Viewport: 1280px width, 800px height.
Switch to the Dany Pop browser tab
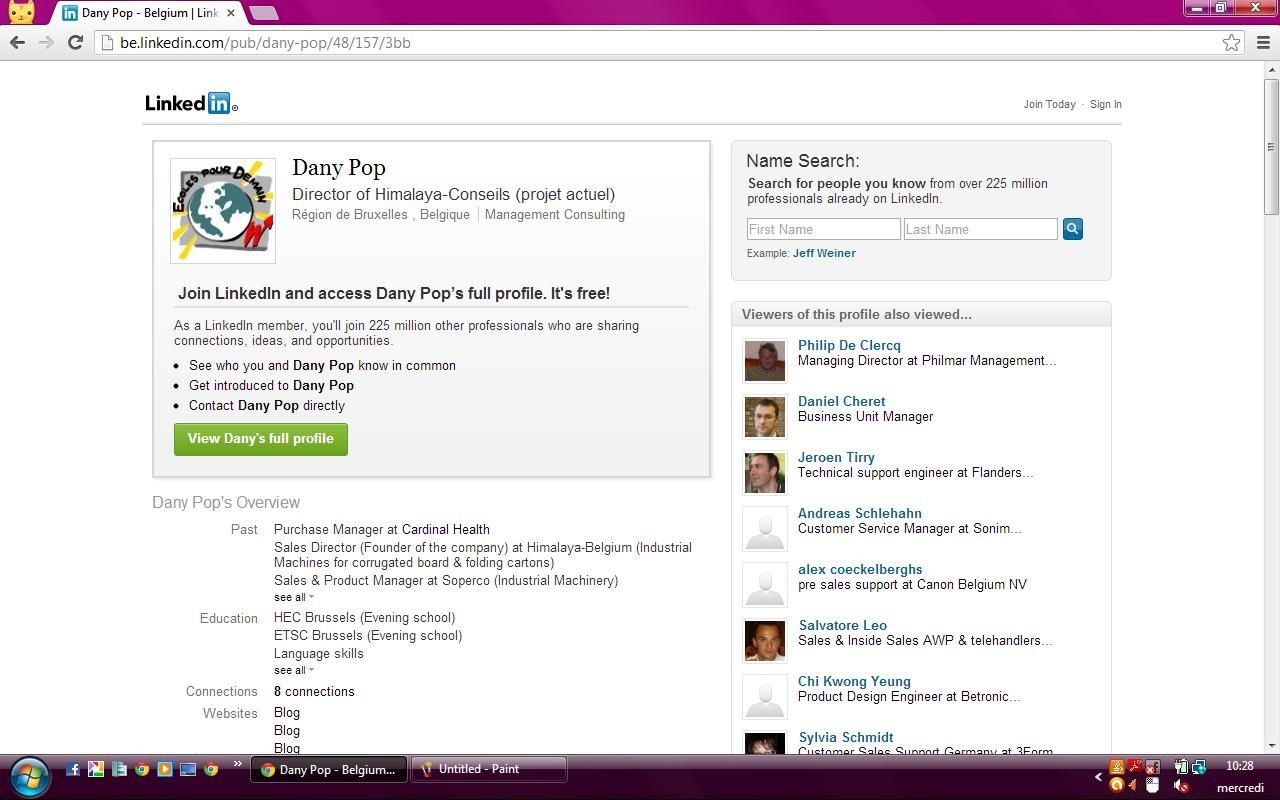[x=148, y=13]
